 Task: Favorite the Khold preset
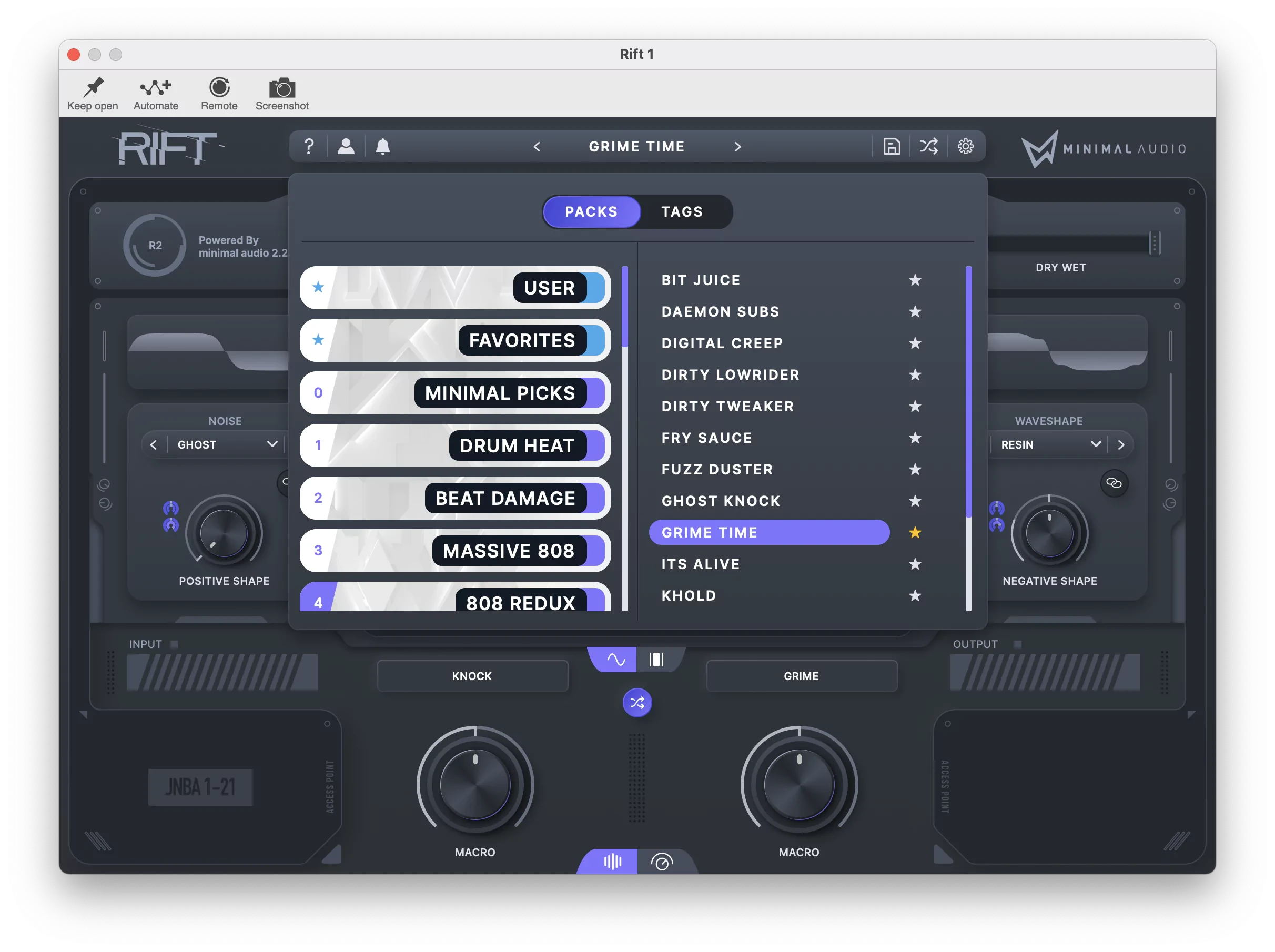(914, 596)
